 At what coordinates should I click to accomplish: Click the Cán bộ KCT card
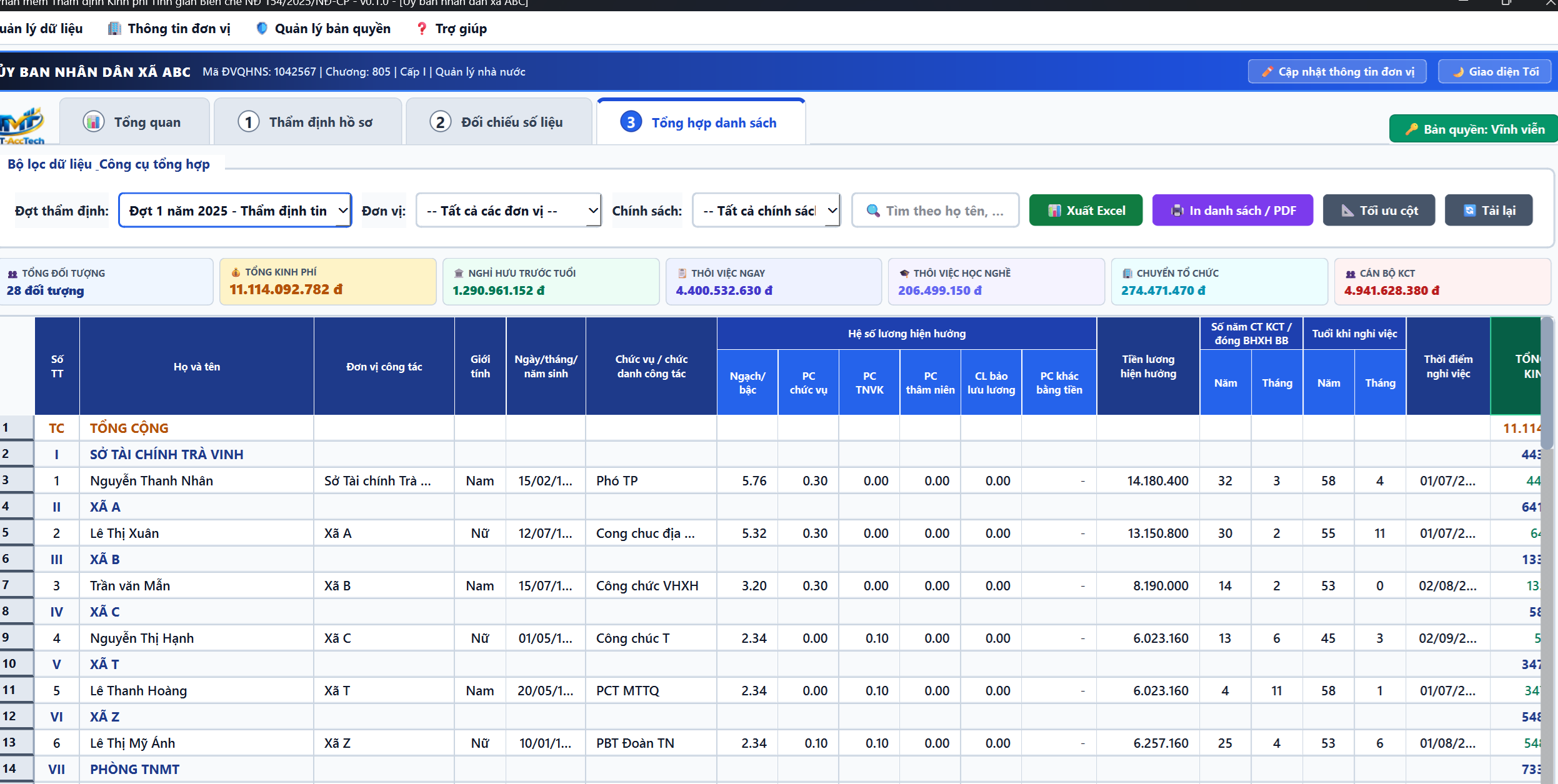(1443, 282)
